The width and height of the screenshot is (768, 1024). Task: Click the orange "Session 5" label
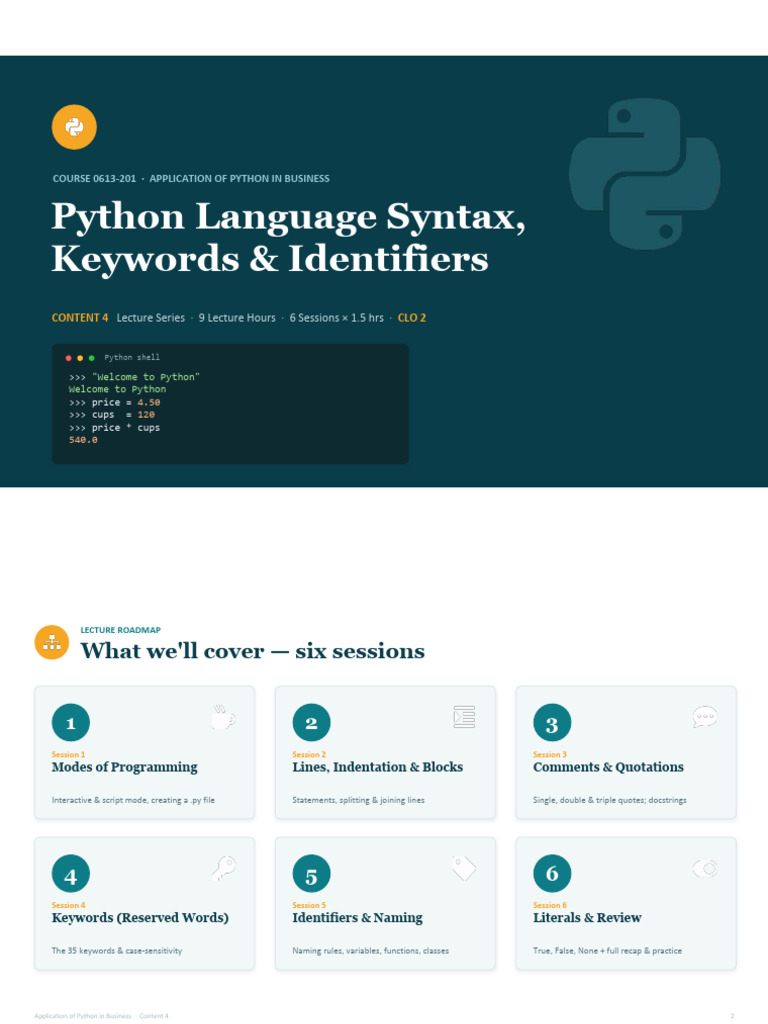click(309, 905)
